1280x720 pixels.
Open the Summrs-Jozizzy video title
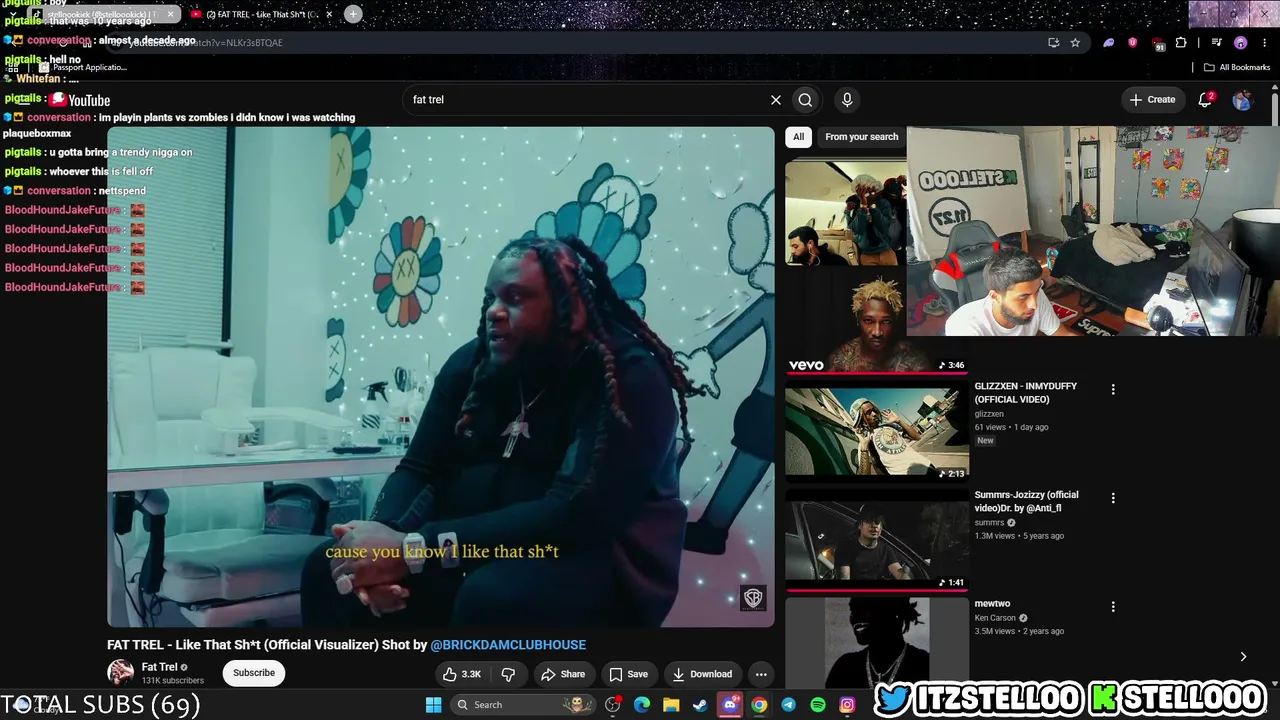point(1027,502)
